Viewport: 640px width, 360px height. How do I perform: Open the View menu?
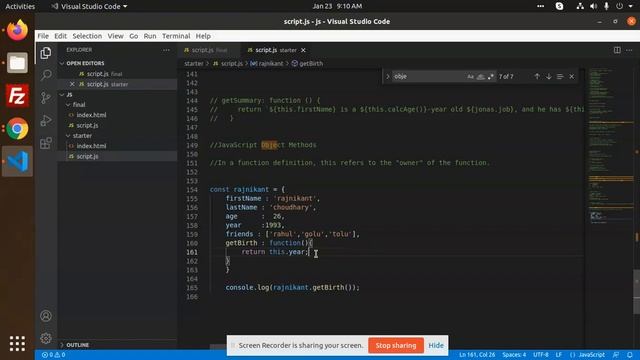coord(116,36)
